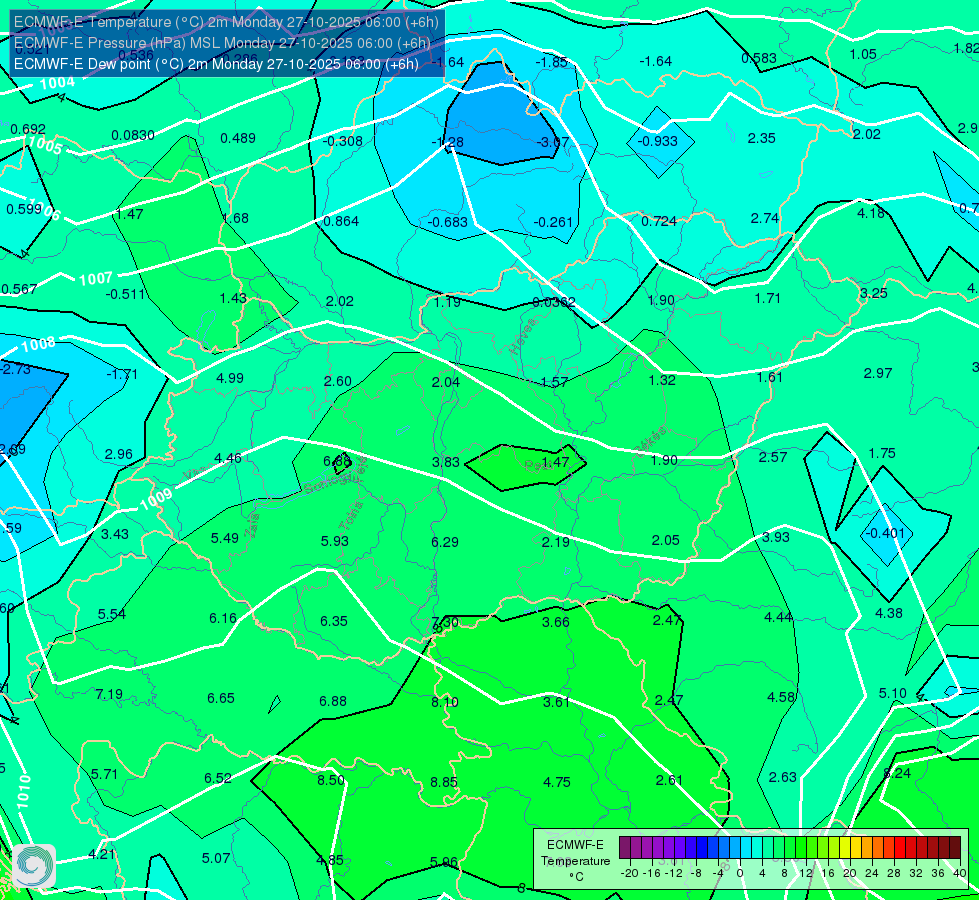Select the ECMWF-E Temperature 2m layer title
This screenshot has height=900, width=979.
pos(226,22)
